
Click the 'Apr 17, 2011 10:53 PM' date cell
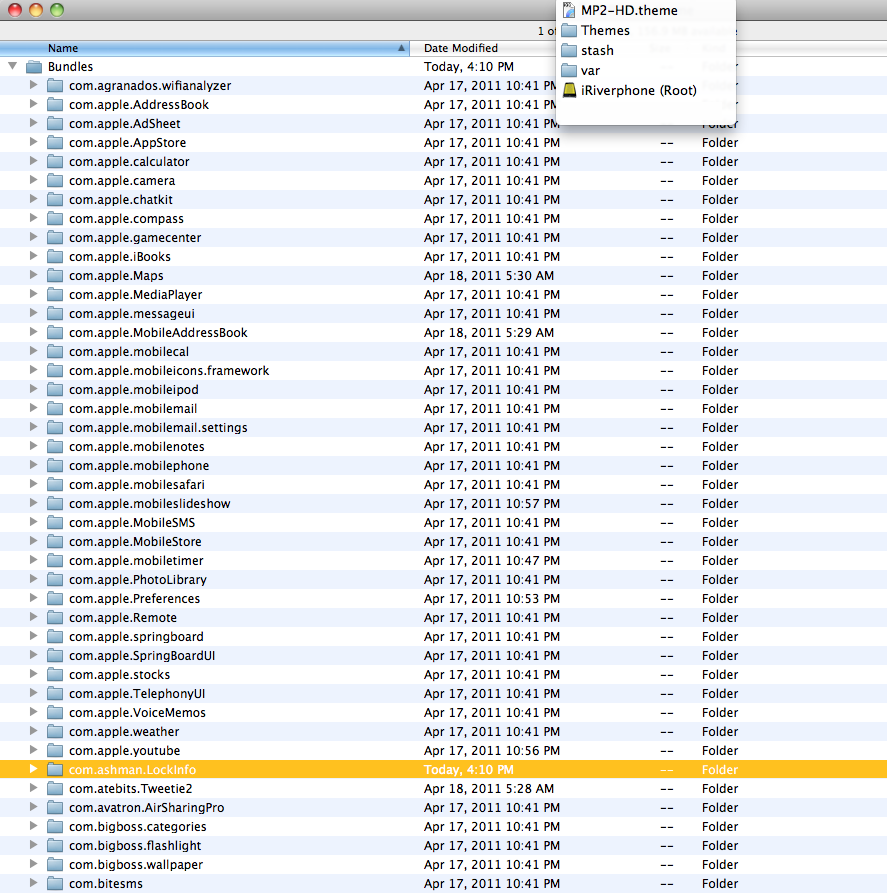pos(491,598)
